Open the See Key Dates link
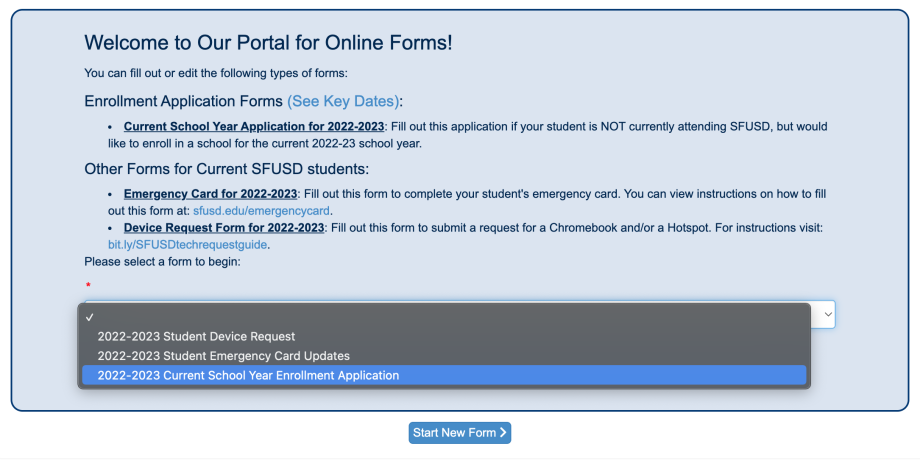Viewport: 920px width, 460px height. tap(343, 102)
